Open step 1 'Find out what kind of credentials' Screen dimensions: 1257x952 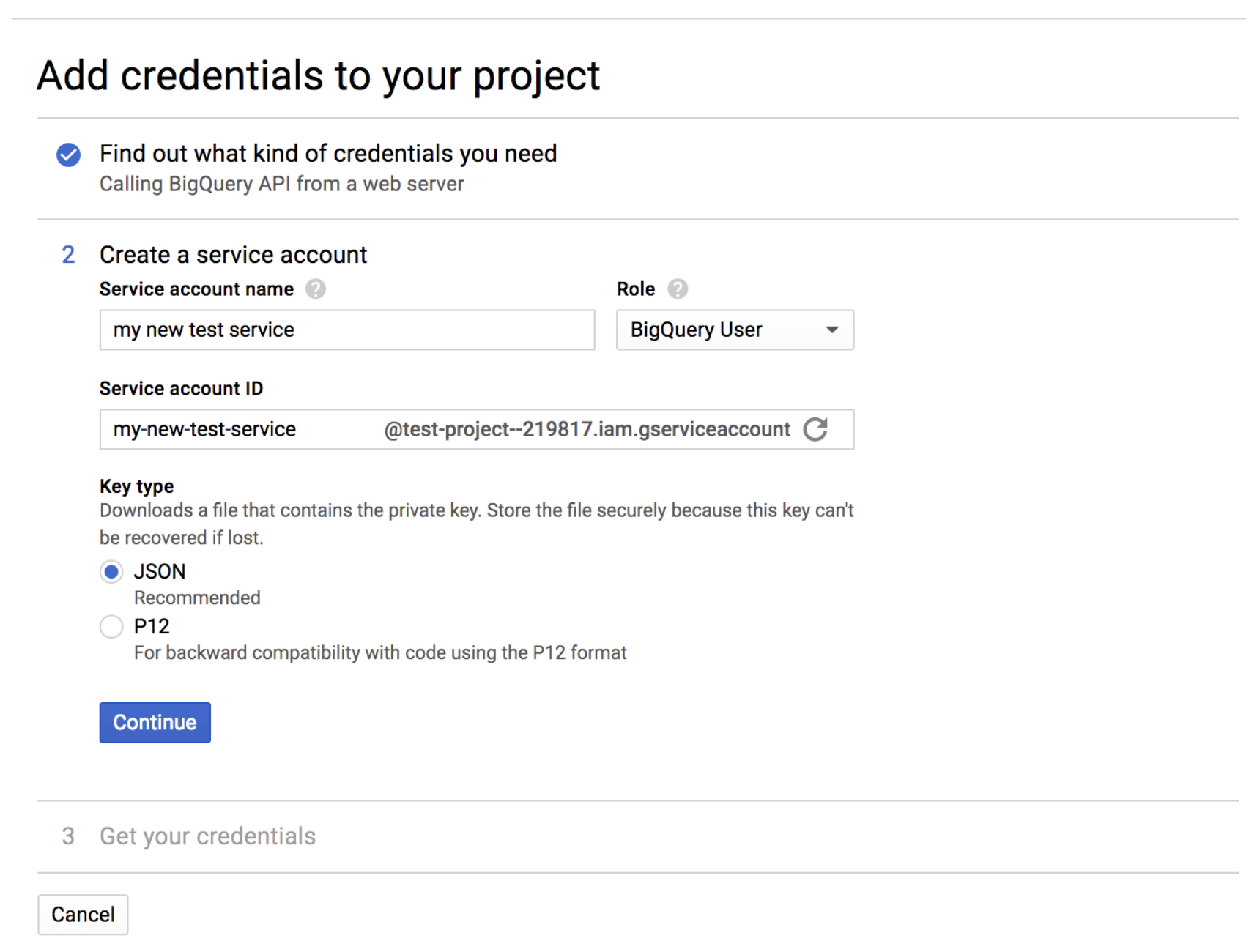(x=328, y=154)
